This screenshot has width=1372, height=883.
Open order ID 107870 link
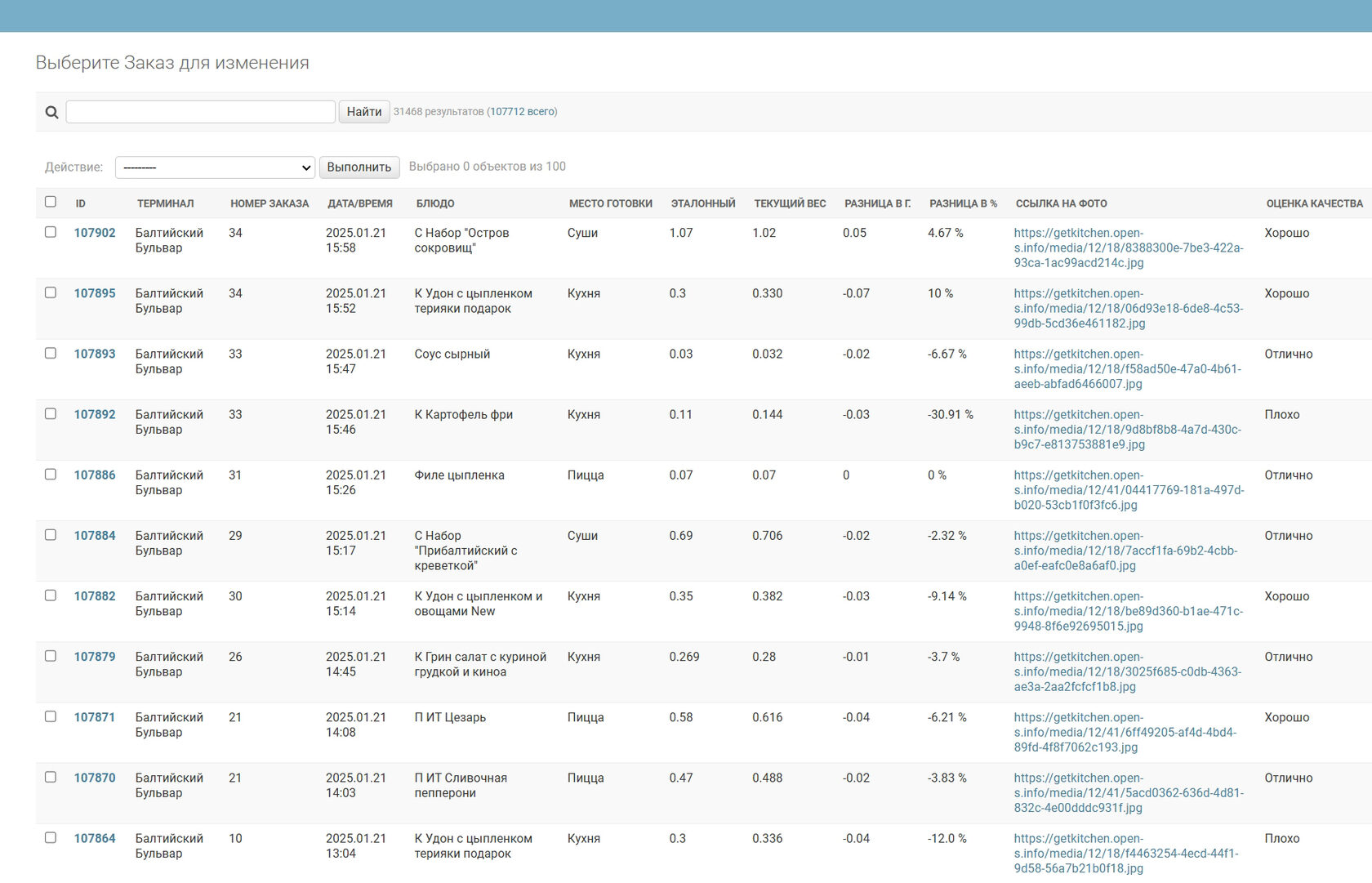tap(95, 777)
